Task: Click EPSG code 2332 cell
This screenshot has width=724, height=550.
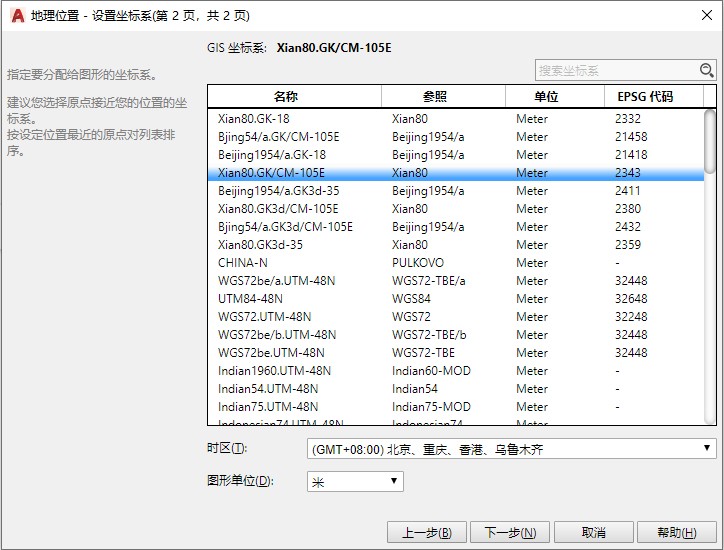Action: coord(627,119)
